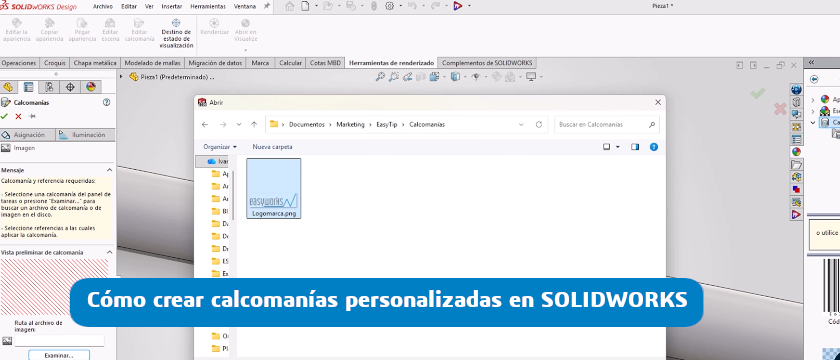Collapse the Vista preliminar de calcomanía section

click(x=109, y=252)
